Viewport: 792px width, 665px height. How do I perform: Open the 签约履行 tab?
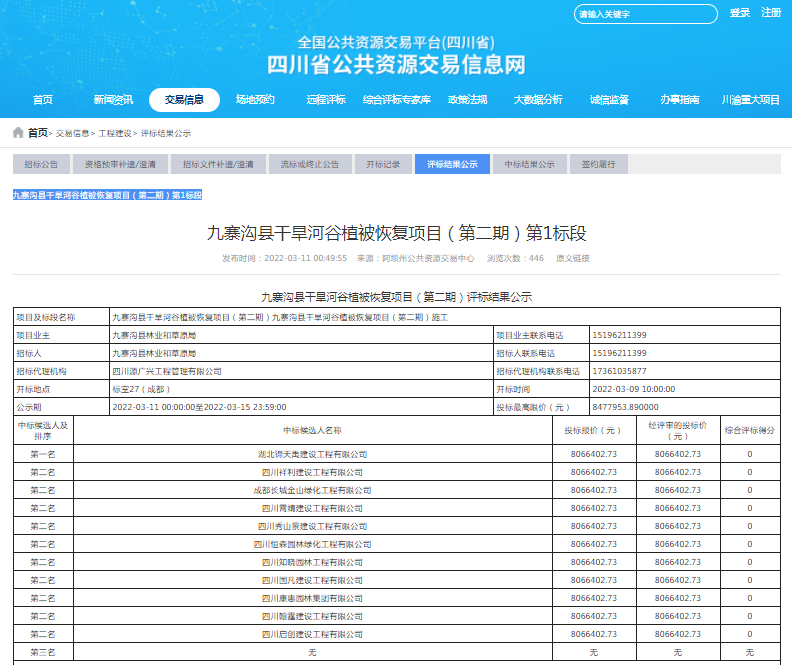point(598,164)
